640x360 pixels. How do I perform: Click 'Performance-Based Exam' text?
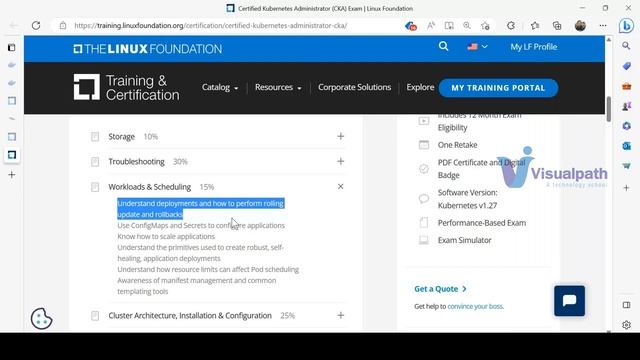pyautogui.click(x=482, y=223)
